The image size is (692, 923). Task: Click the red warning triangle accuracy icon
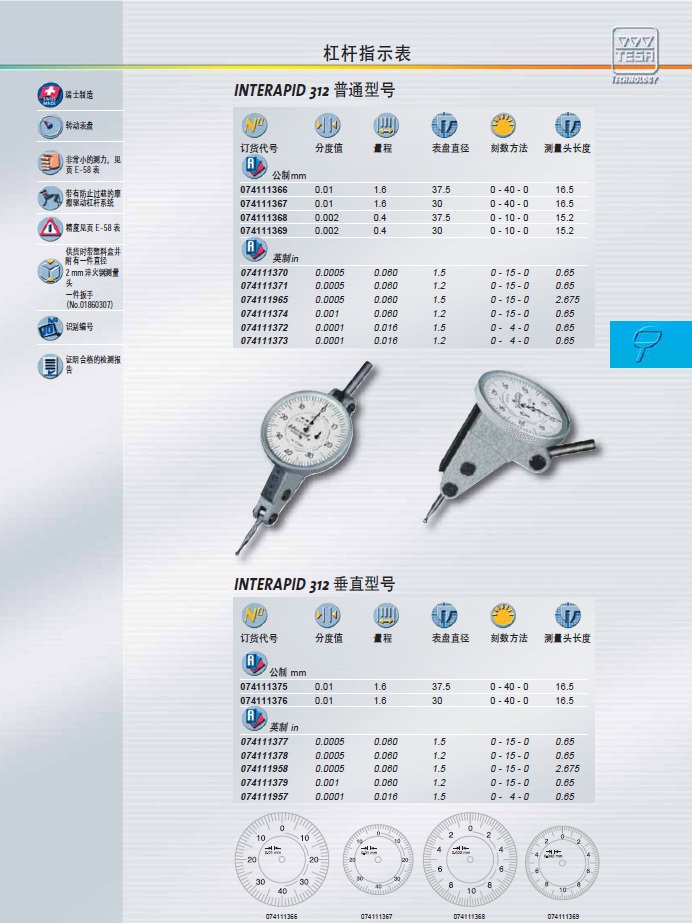(x=50, y=228)
